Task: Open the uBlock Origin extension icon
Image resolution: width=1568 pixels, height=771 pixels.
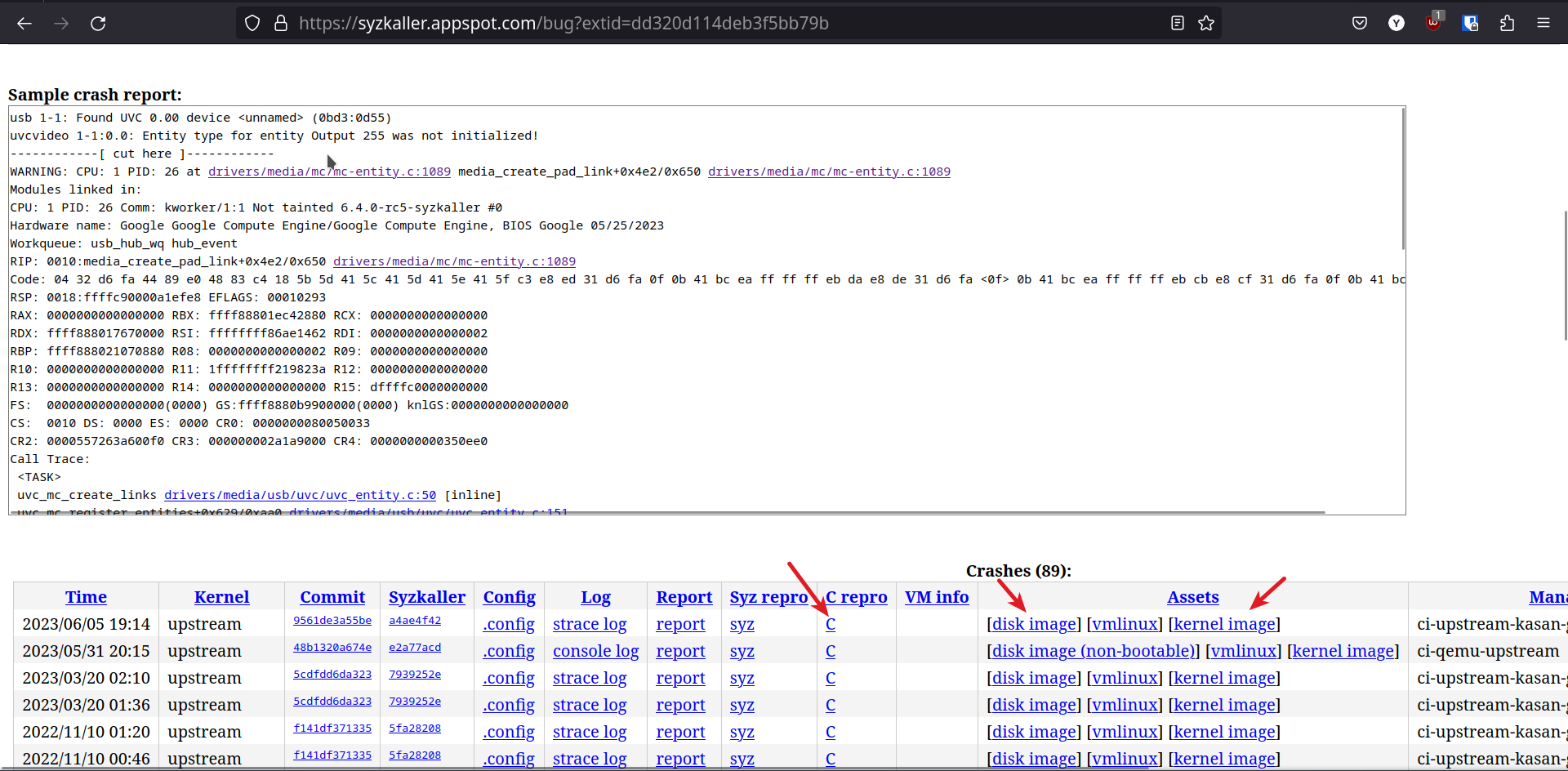Action: tap(1433, 23)
